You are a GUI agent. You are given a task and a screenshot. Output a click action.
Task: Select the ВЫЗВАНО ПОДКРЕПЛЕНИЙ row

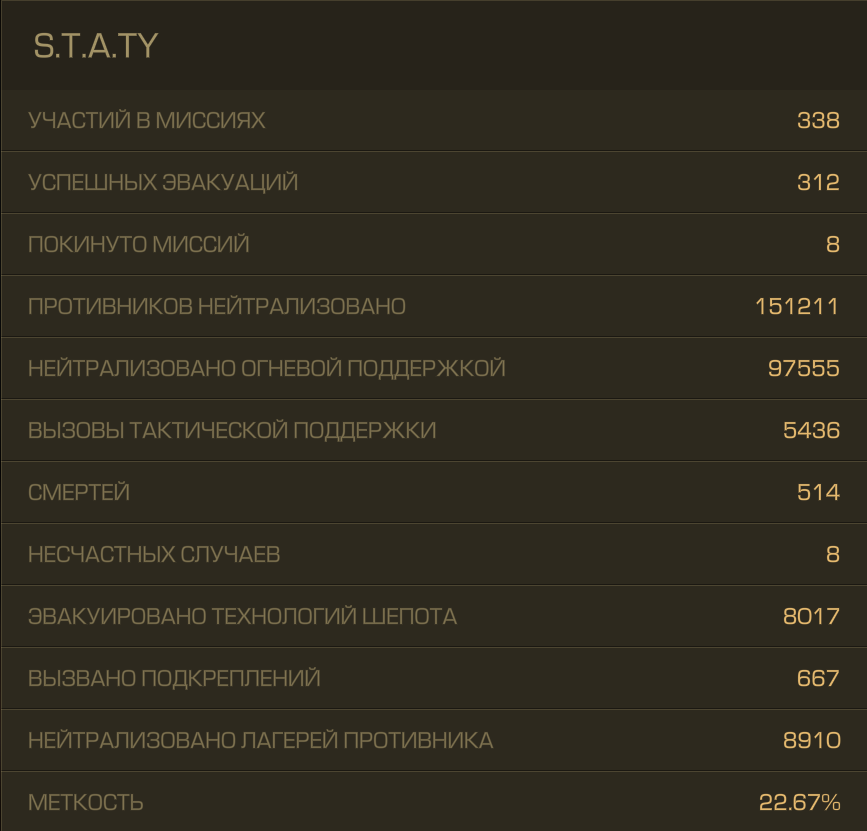(x=434, y=678)
